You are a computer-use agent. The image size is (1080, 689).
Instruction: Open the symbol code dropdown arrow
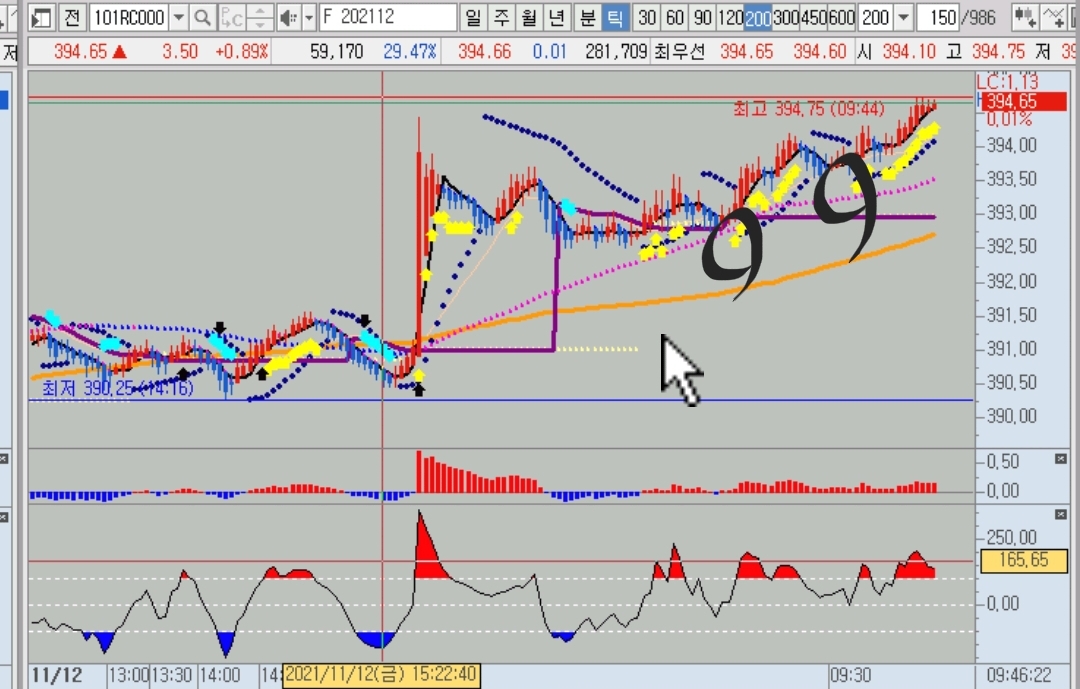tap(178, 17)
